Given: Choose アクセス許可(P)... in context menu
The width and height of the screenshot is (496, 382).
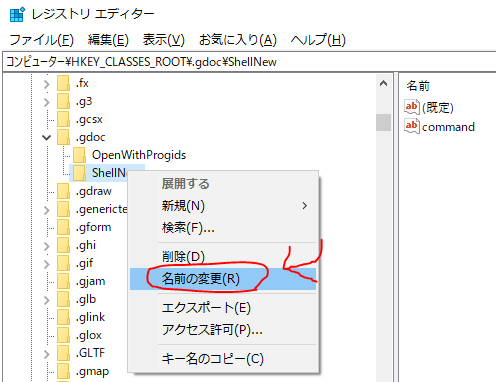Looking at the screenshot, I should pos(223,330).
